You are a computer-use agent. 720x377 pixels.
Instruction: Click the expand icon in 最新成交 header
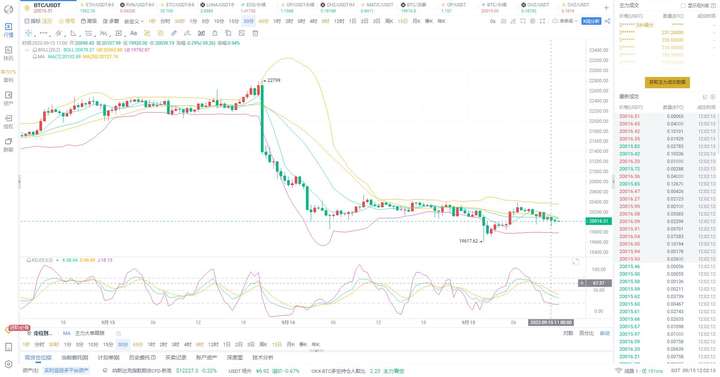tap(705, 97)
